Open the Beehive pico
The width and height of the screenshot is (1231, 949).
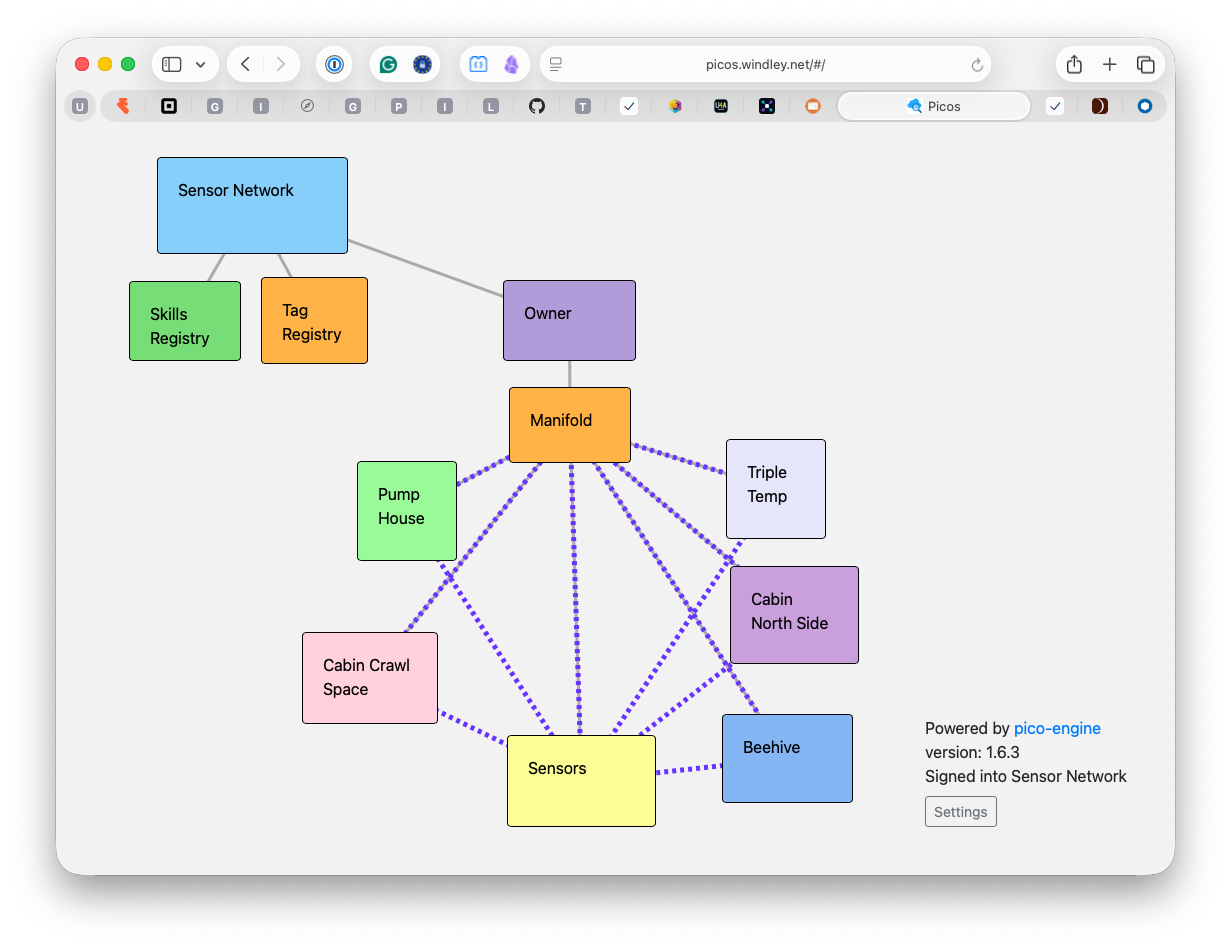(x=787, y=758)
